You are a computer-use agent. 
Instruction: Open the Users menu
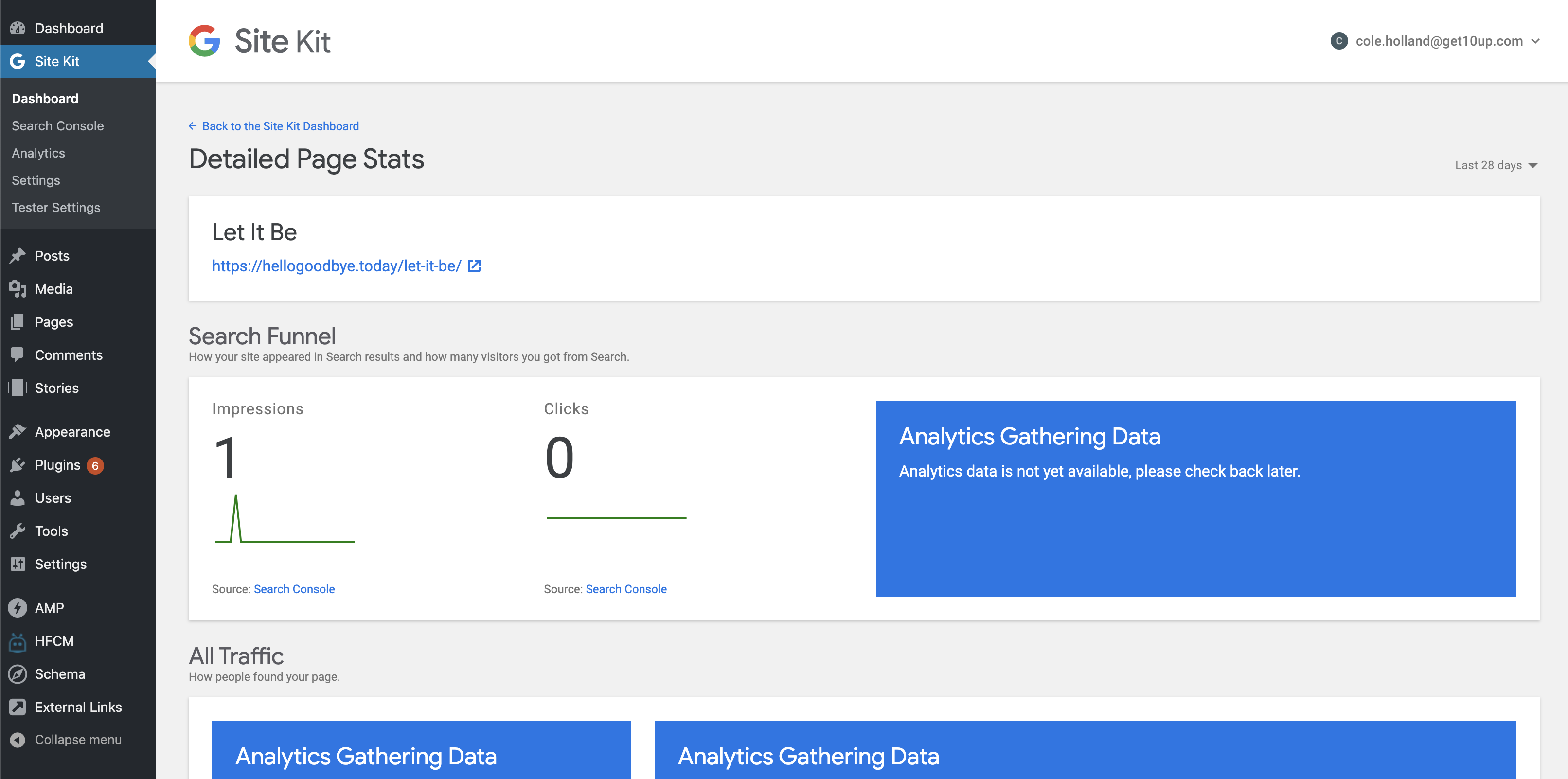point(78,498)
